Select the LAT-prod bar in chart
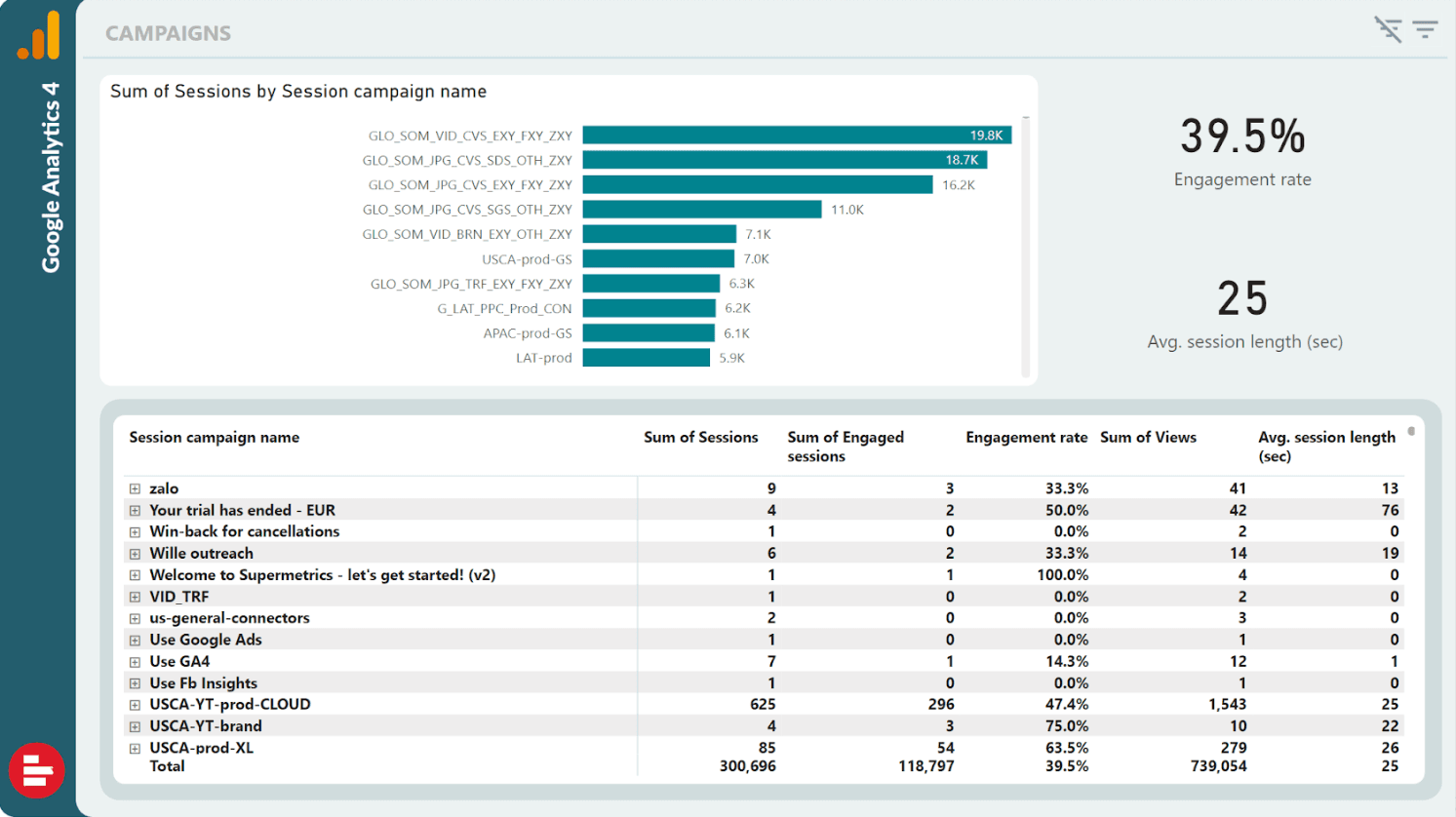The image size is (1456, 817). point(646,358)
